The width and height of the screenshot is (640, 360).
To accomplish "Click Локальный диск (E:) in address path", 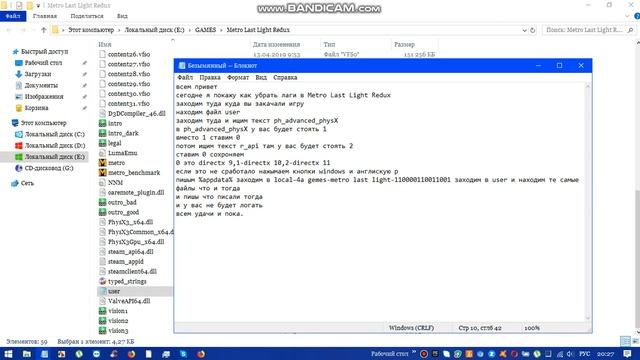I will tap(154, 30).
